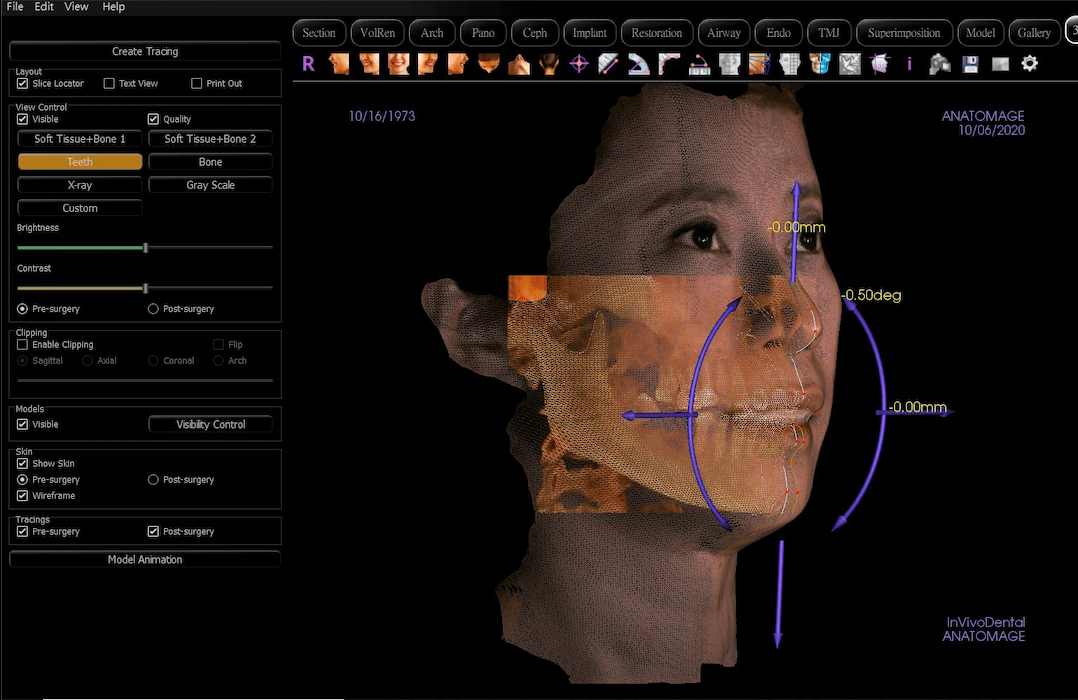Viewport: 1078px width, 700px height.
Task: Open the Ceph tab
Action: 535,33
